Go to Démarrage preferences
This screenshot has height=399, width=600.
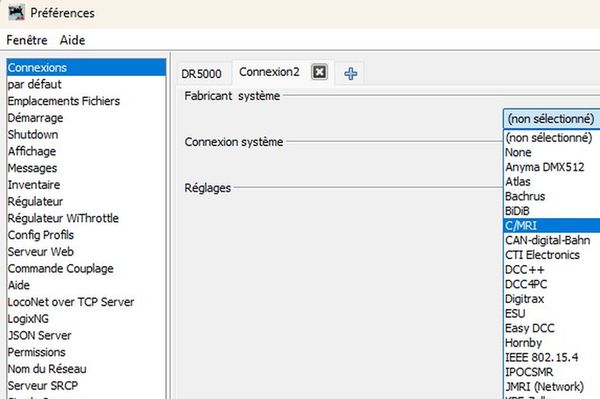86,118
